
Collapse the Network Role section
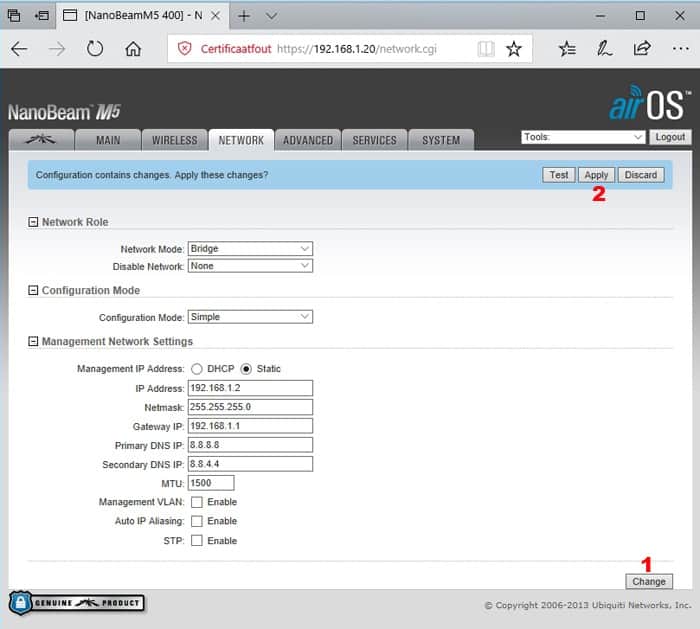[33, 222]
